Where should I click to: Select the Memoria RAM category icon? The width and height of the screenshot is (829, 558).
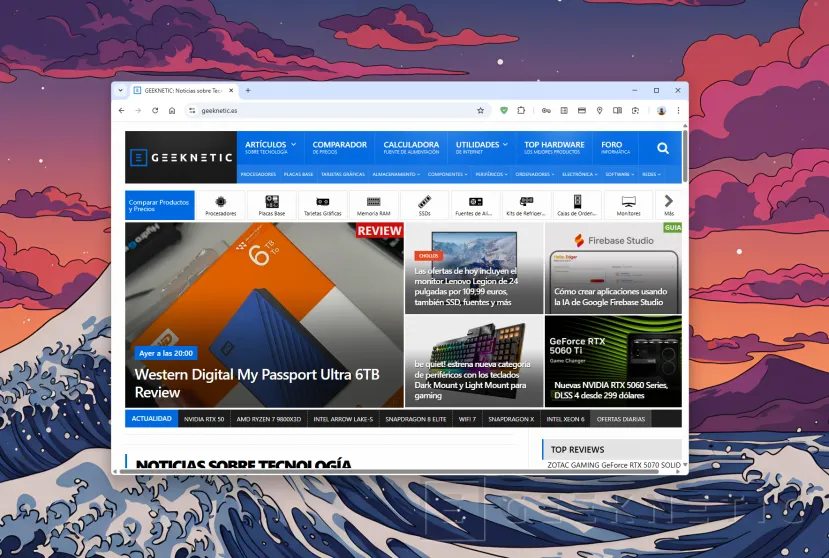click(373, 205)
